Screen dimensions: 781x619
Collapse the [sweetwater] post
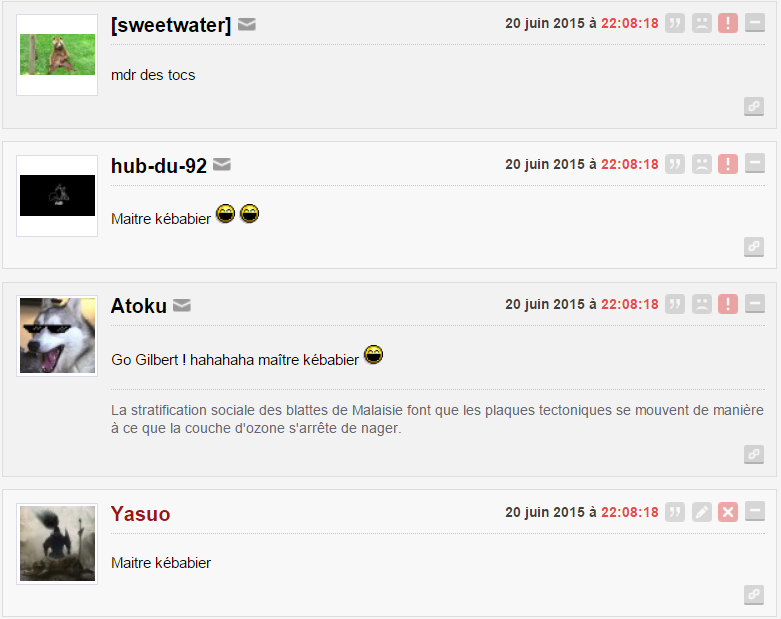pyautogui.click(x=755, y=23)
